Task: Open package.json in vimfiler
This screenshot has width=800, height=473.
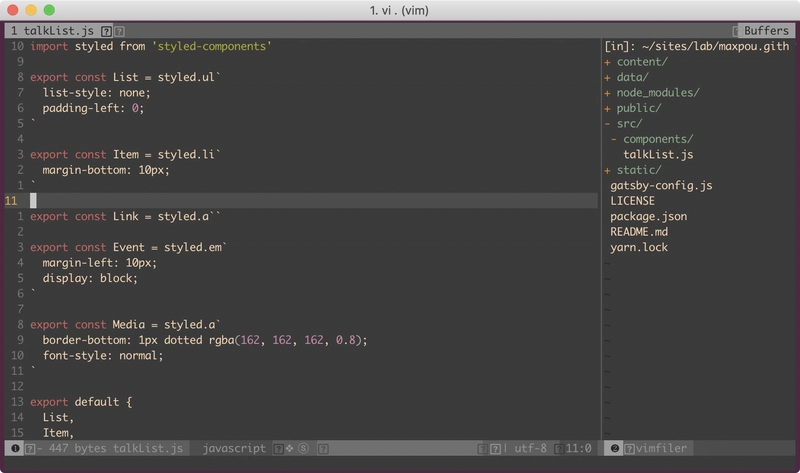Action: [x=648, y=216]
